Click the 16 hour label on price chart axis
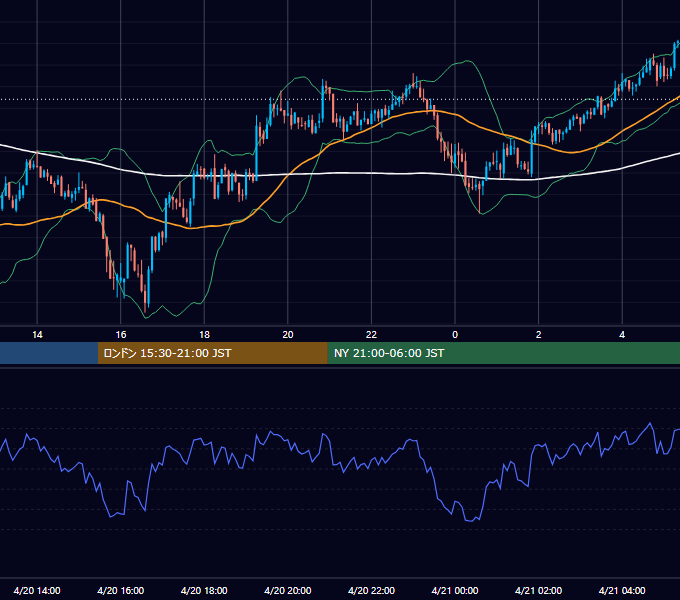 click(121, 335)
